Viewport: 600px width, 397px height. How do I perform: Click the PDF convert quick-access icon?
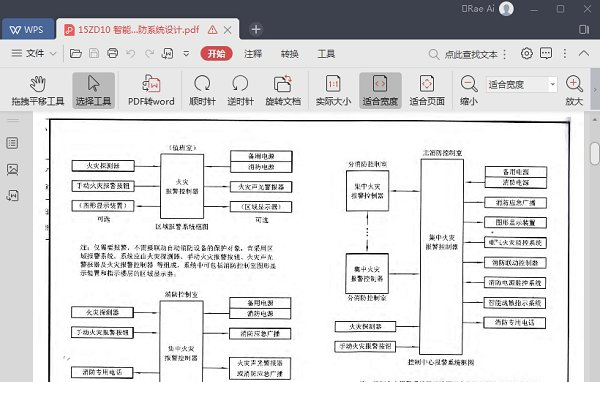coord(168,54)
